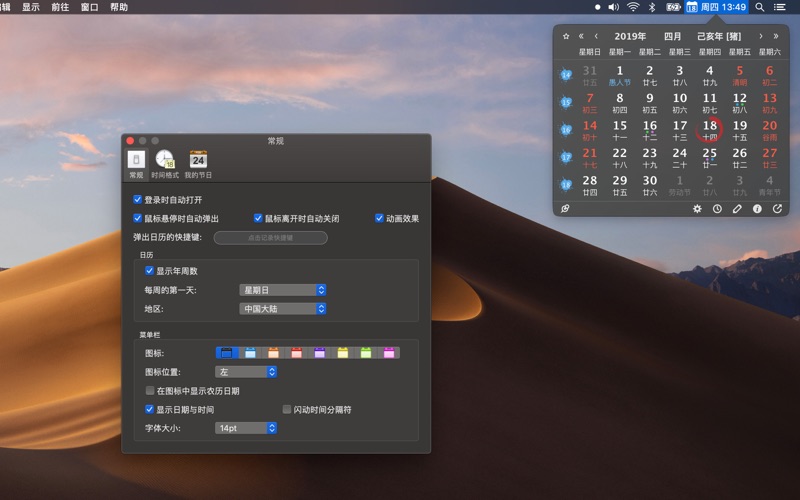Uncheck 显示日期与时间 checkbox
The width and height of the screenshot is (800, 500).
tap(149, 409)
